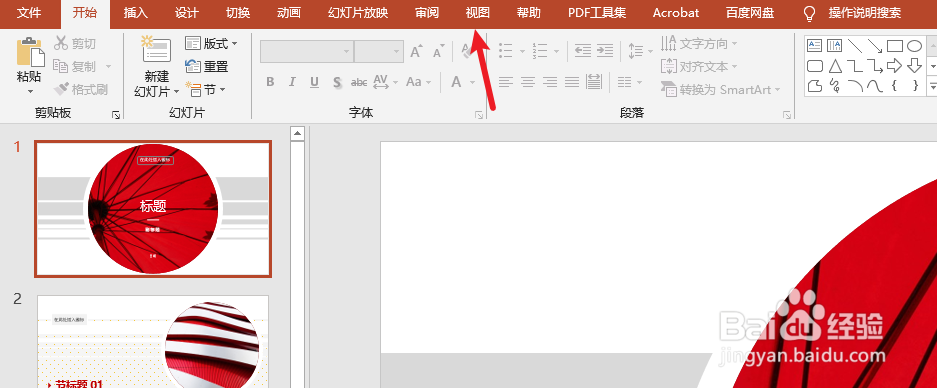This screenshot has width=937, height=388.
Task: Click Increase Indent icon
Action: pyautogui.click(x=605, y=50)
